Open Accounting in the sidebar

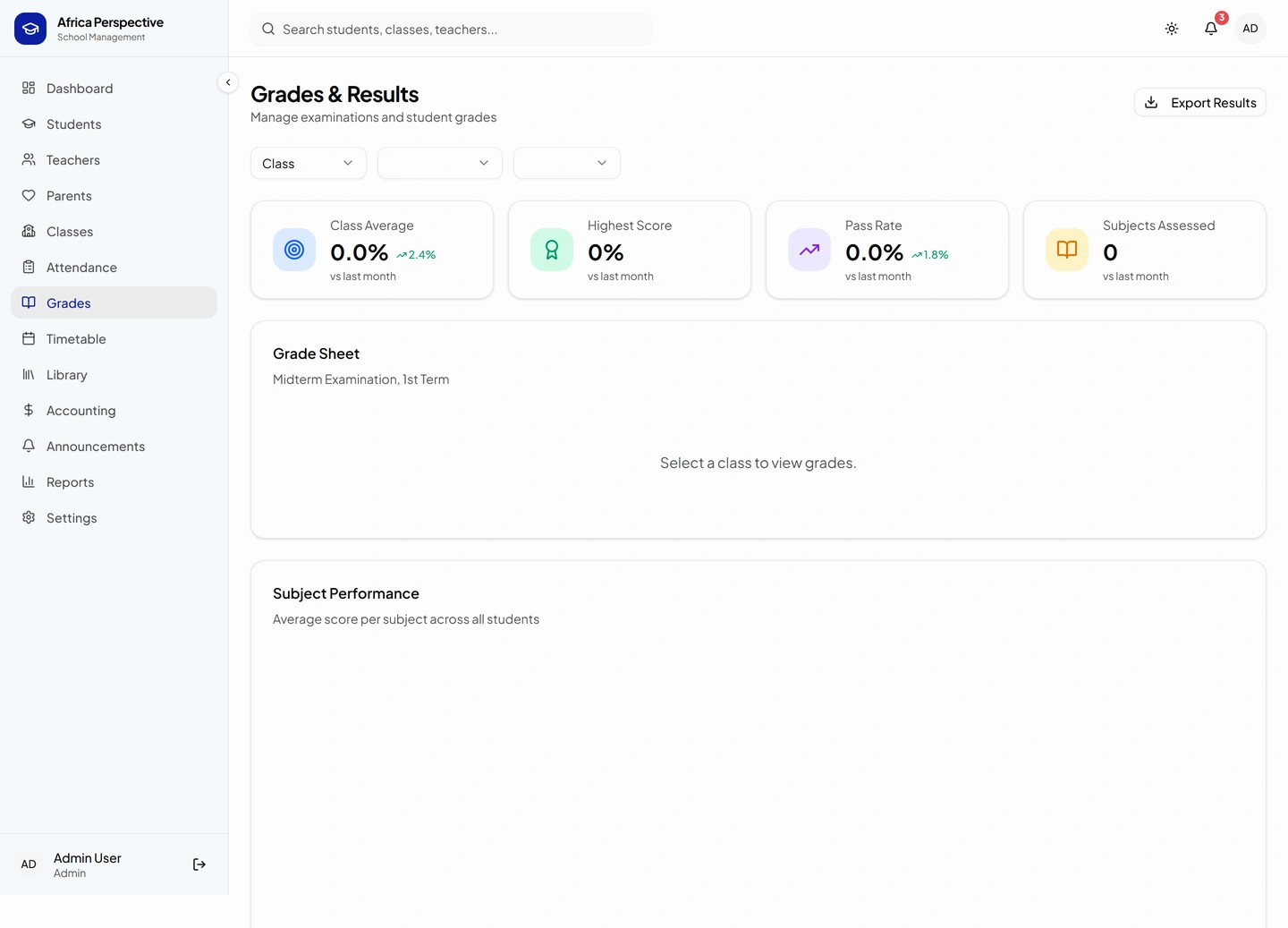[114, 410]
